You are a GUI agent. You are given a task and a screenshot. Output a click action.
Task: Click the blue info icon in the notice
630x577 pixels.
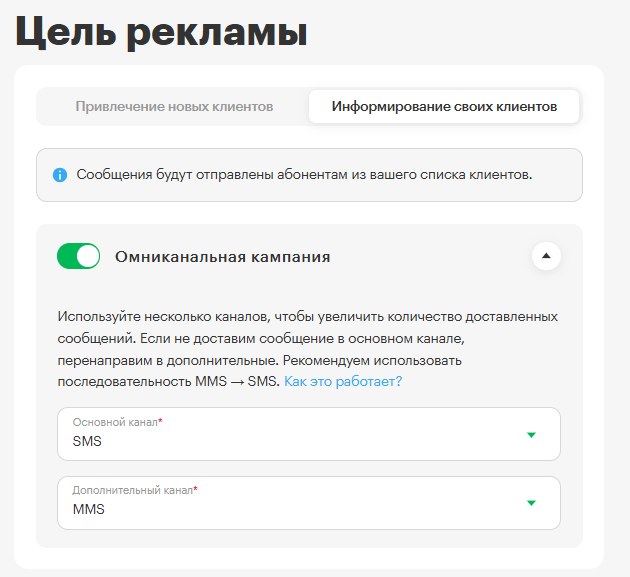(60, 175)
